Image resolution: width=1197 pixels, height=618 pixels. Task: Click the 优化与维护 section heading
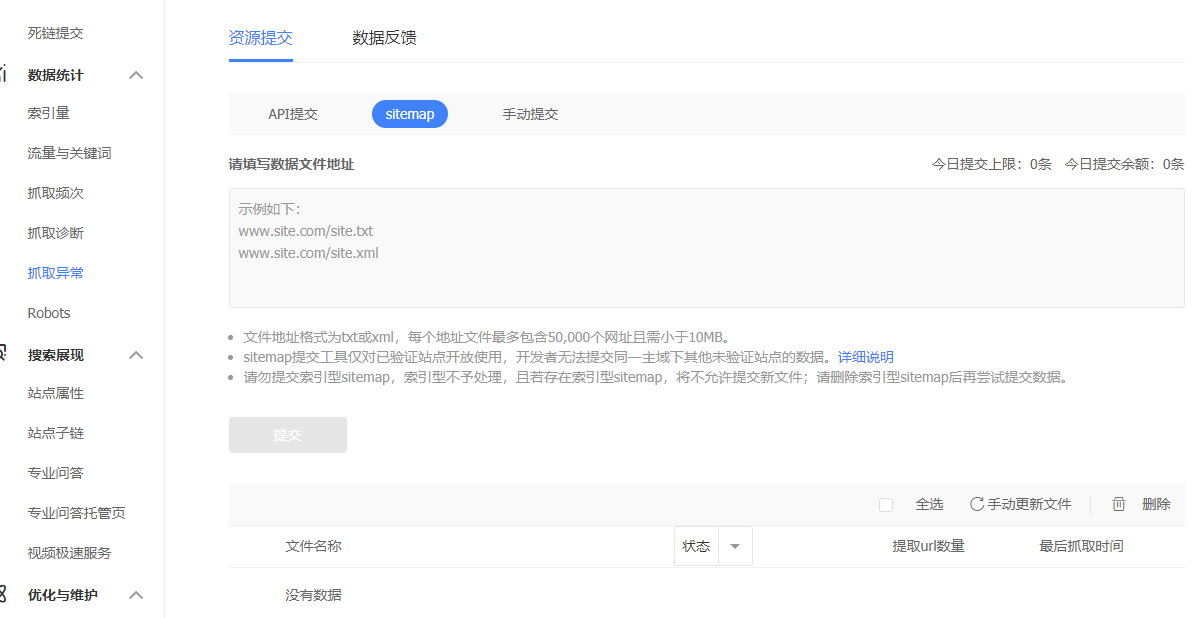pos(63,595)
